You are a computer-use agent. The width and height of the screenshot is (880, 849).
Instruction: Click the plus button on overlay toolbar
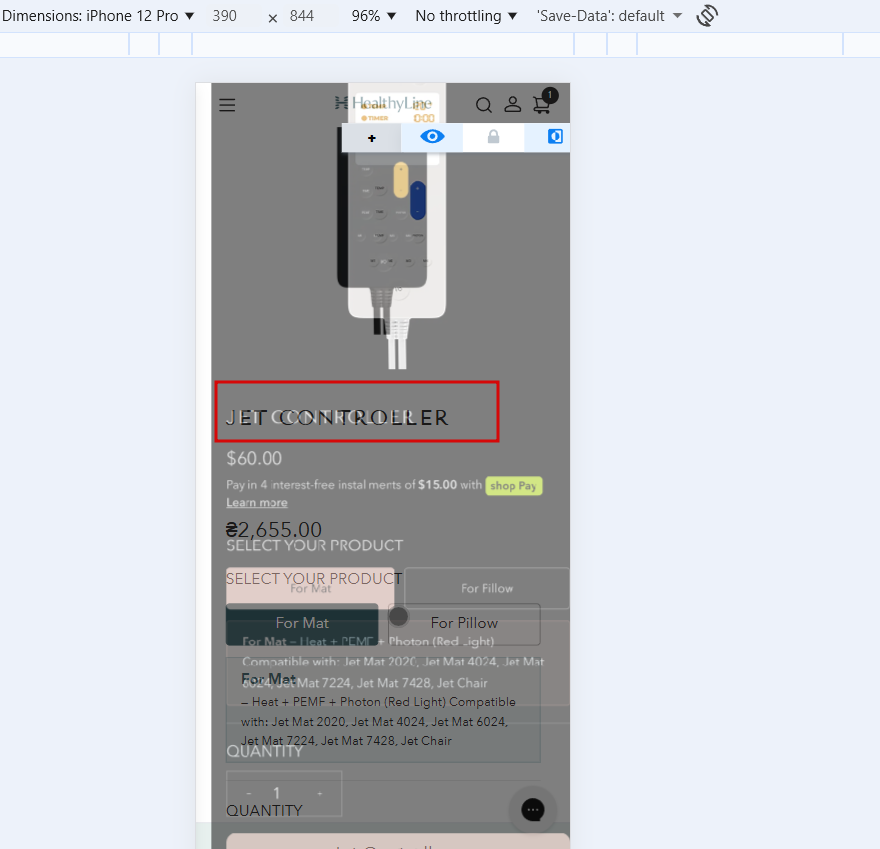(x=372, y=138)
